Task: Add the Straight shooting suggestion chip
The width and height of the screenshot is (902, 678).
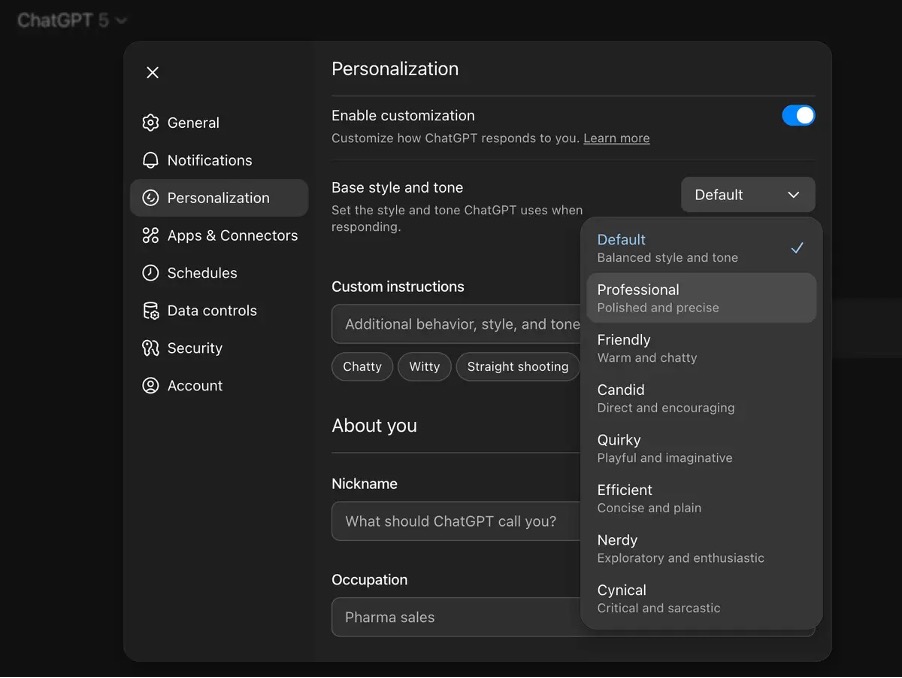Action: click(517, 367)
